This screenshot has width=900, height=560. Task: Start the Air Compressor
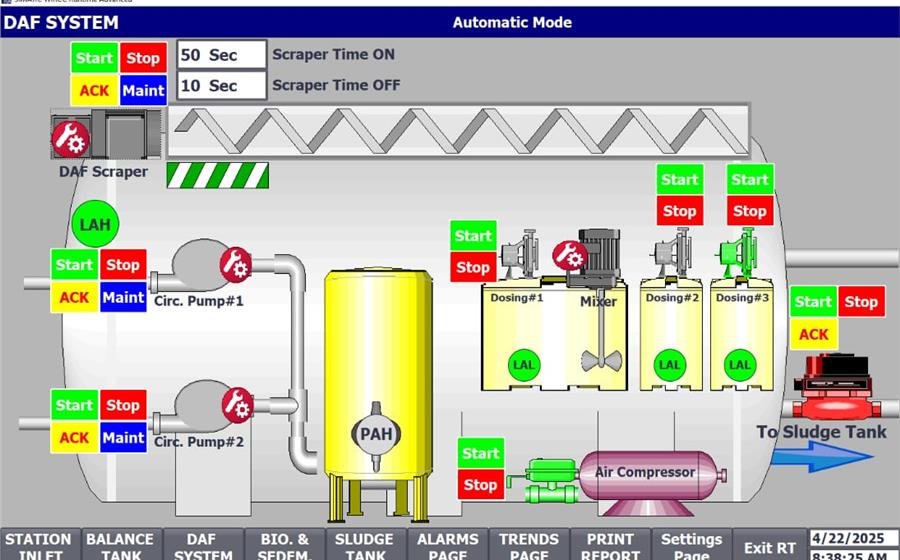[x=481, y=453]
